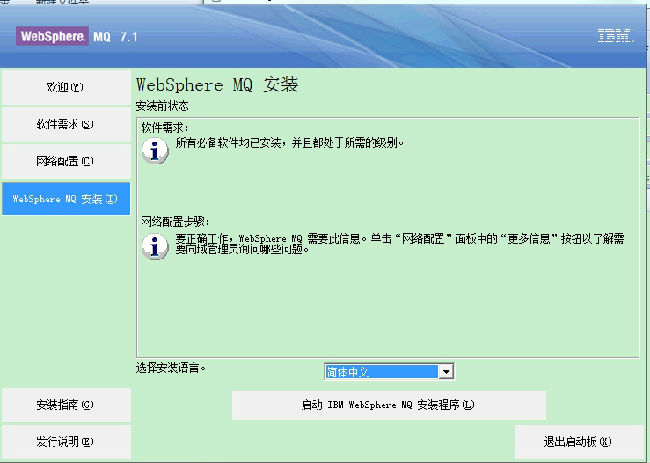The height and width of the screenshot is (463, 650).
Task: Click the 软件需求: heading text
Action: pos(165,127)
